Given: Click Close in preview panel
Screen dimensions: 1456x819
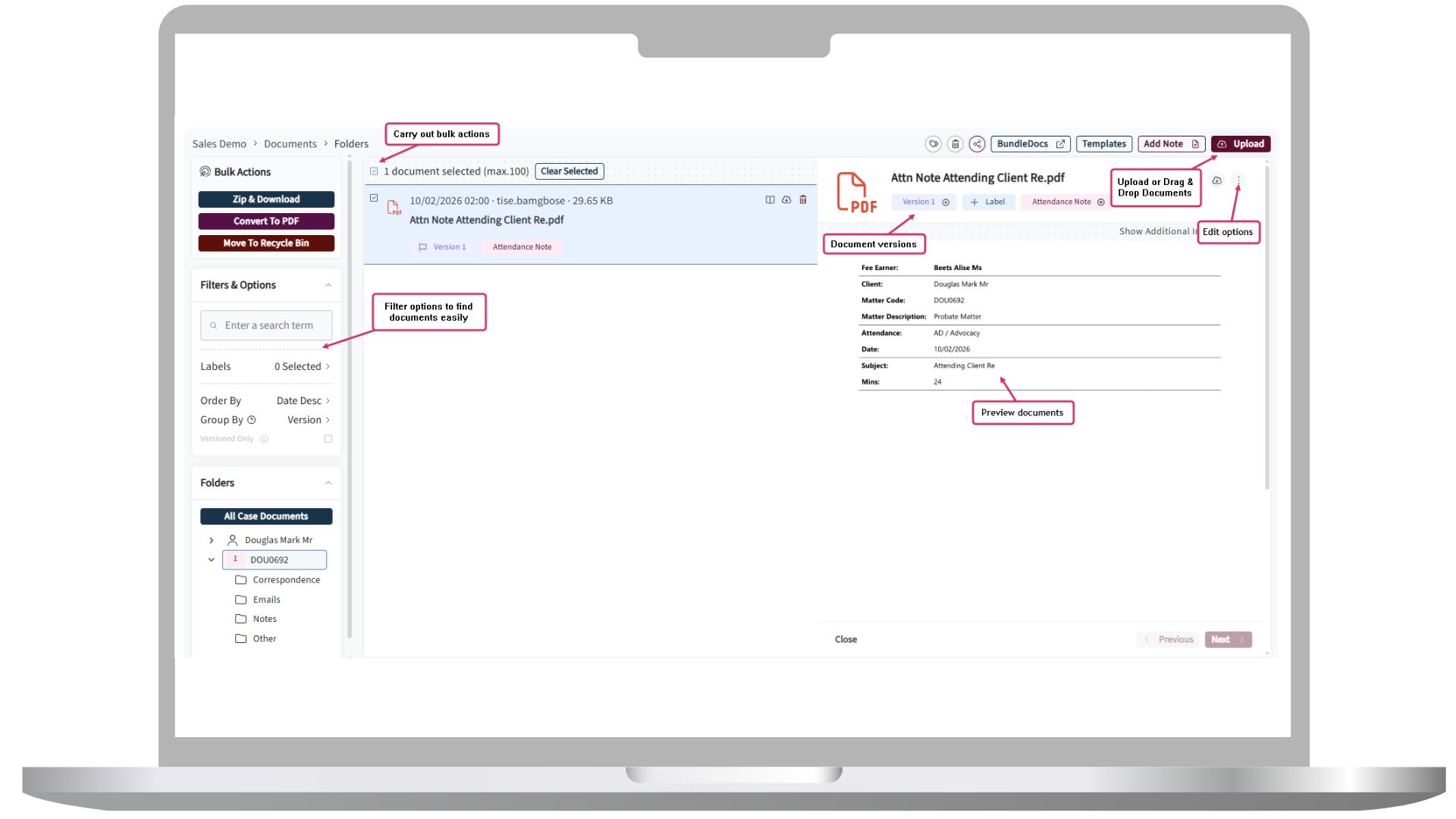Looking at the screenshot, I should (x=846, y=640).
